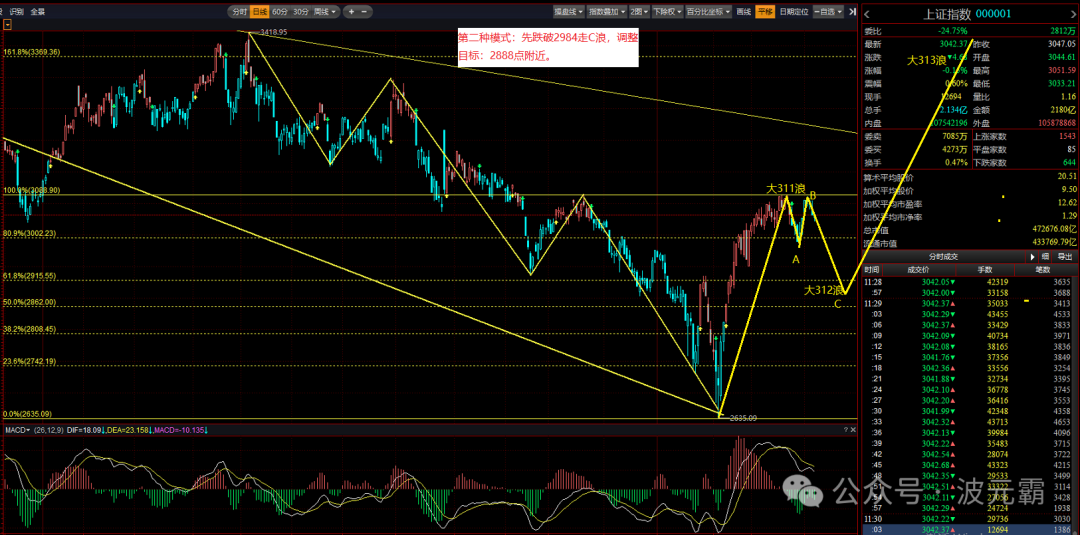The image size is (1080, 535).
Task: Go to next stock arrow
Action: point(1072,14)
